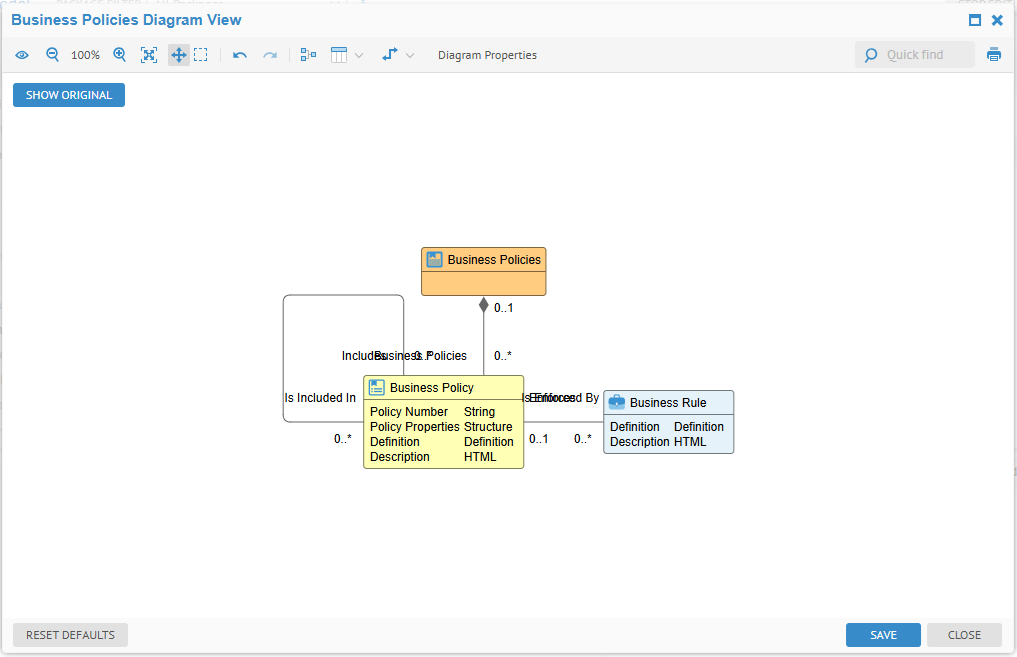Toggle the pan move tool
This screenshot has width=1017, height=657.
pos(178,55)
